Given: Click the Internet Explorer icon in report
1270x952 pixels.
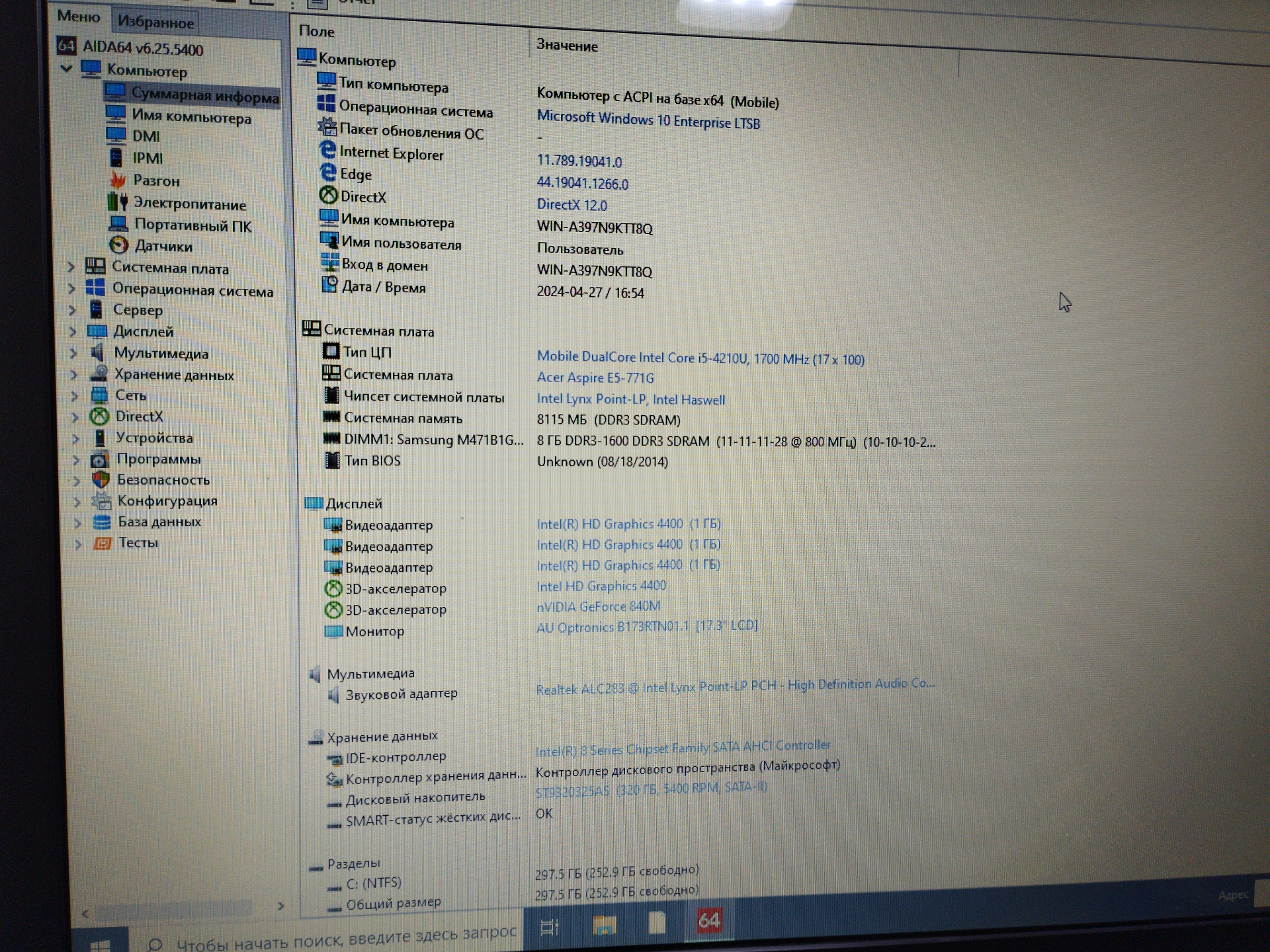Looking at the screenshot, I should (x=327, y=150).
